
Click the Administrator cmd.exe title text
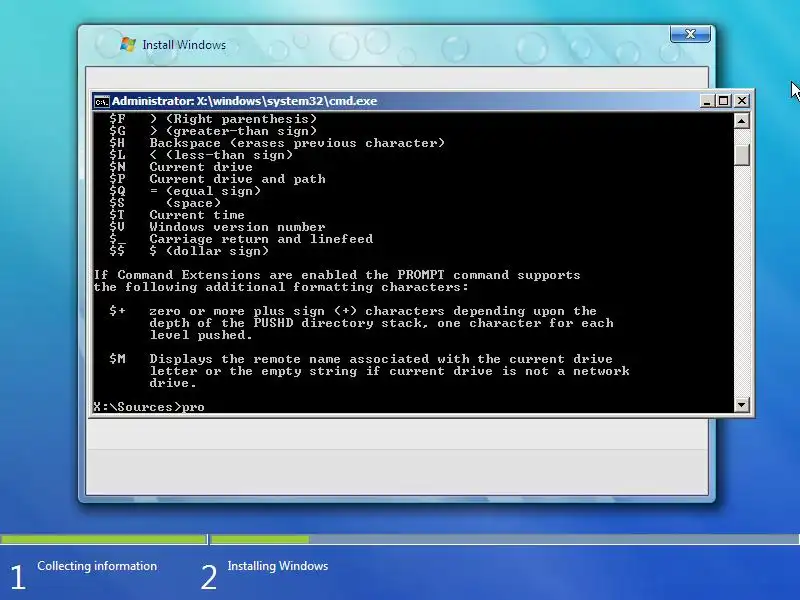(244, 101)
